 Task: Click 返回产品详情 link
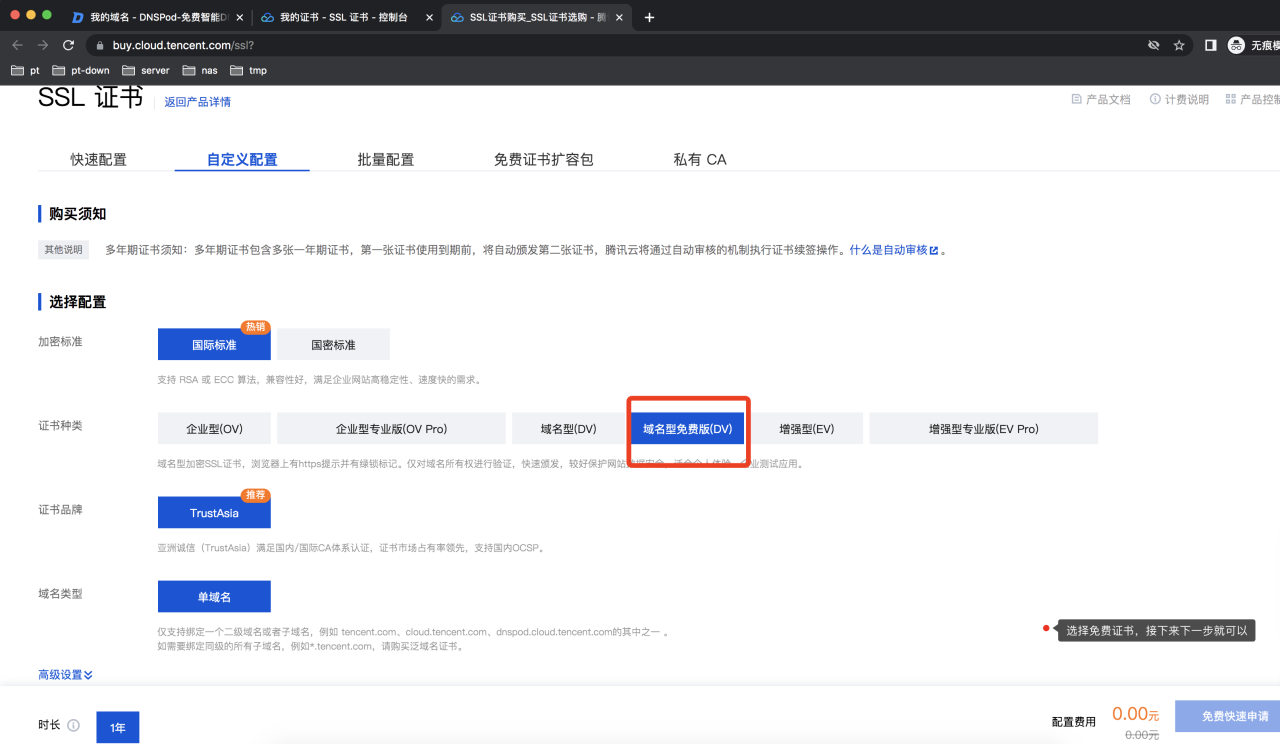197,102
